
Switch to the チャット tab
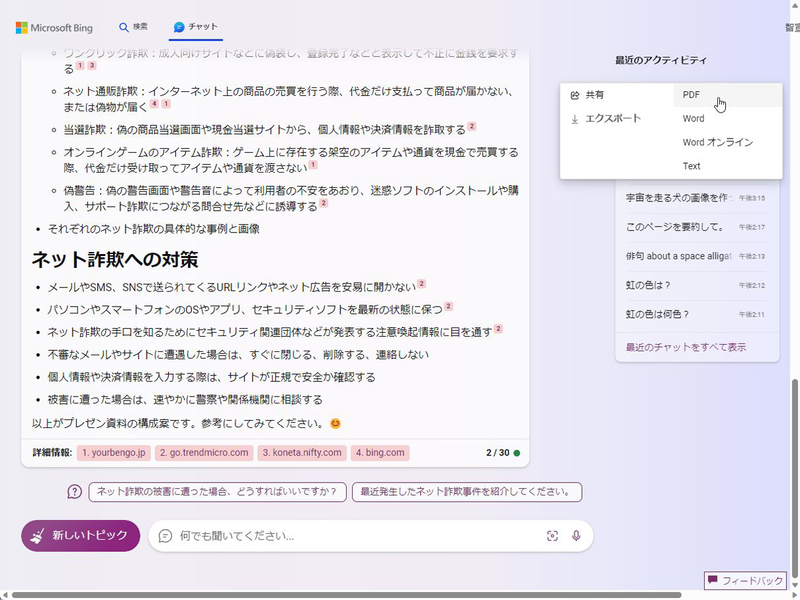[196, 27]
